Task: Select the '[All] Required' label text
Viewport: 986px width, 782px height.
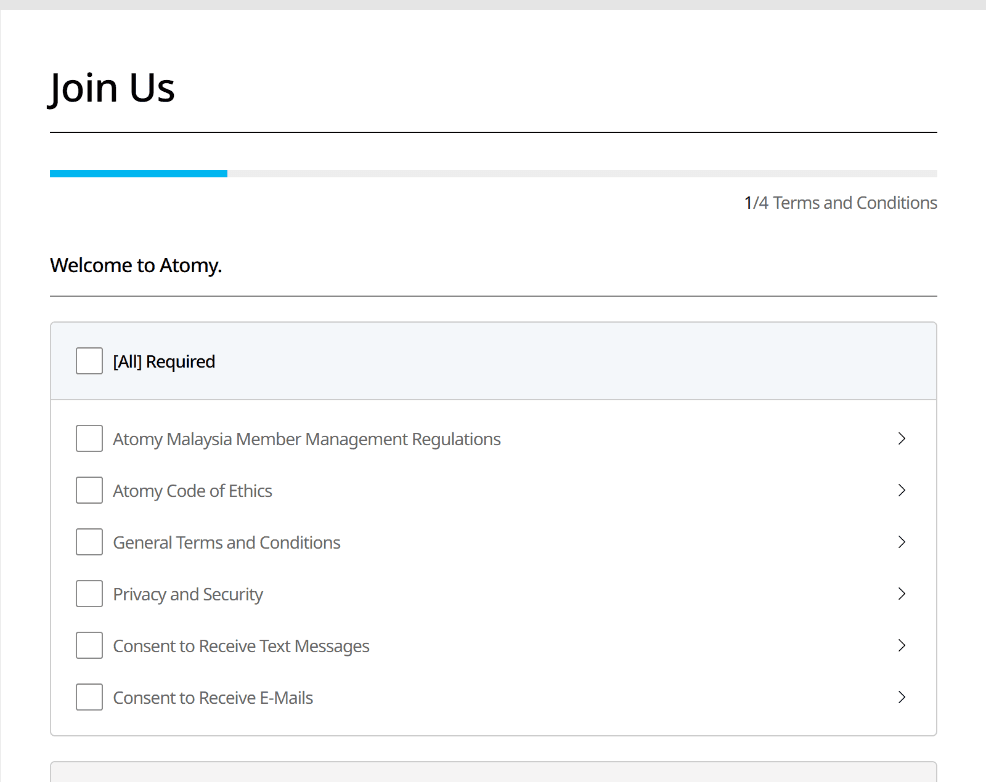Action: (164, 362)
